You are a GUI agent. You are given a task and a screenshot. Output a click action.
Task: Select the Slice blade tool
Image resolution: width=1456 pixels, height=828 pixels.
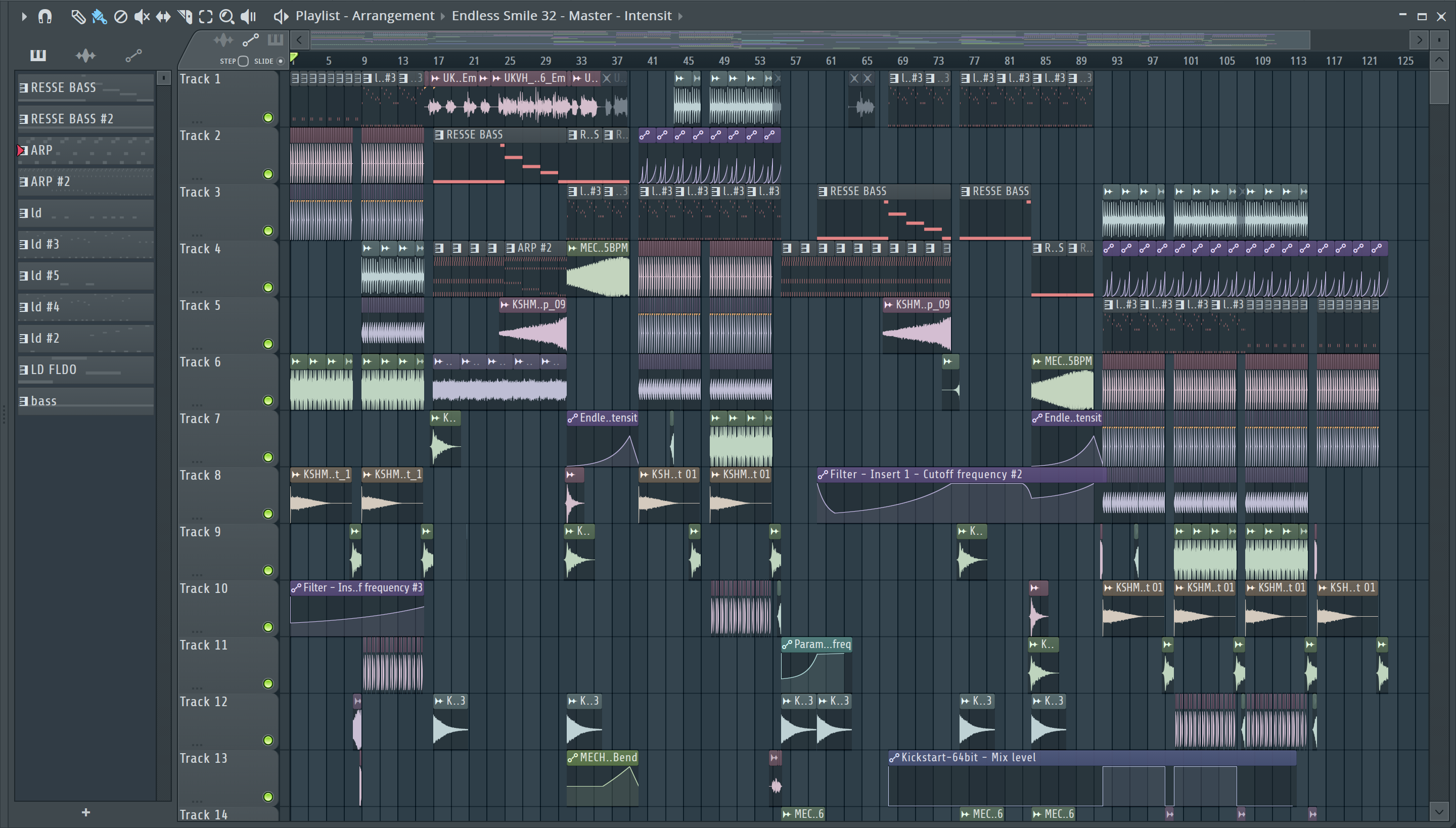(x=185, y=17)
